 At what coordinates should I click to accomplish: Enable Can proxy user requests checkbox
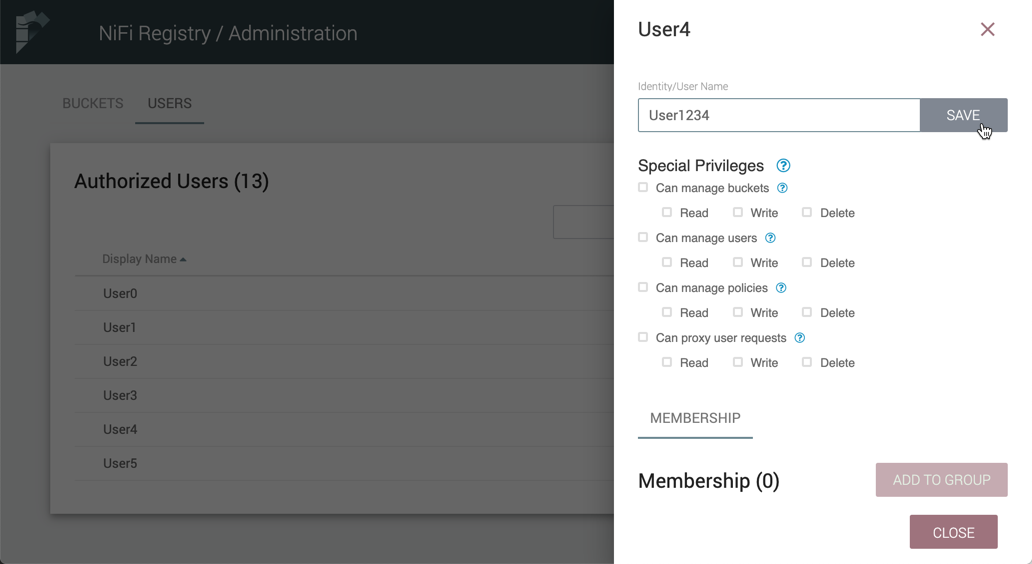point(643,338)
